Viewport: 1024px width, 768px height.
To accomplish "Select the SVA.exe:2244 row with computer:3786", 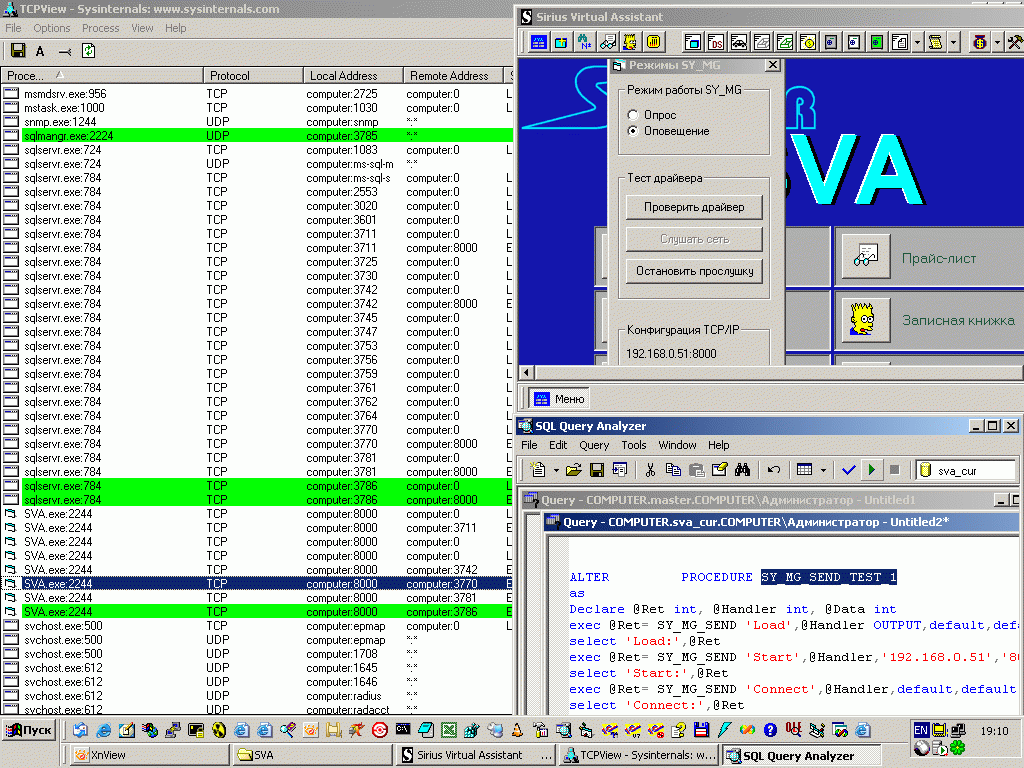I will (x=257, y=612).
